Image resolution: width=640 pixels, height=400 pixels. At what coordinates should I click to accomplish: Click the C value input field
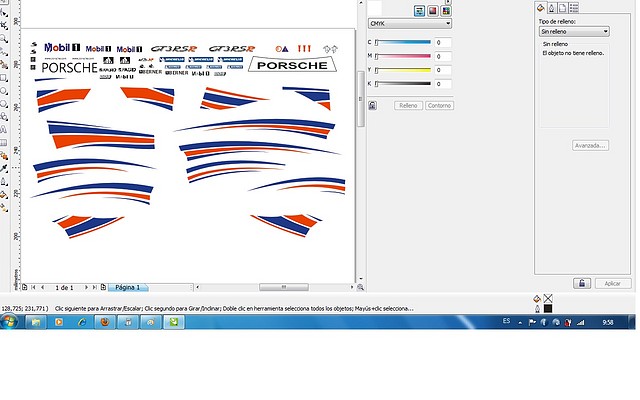(443, 42)
